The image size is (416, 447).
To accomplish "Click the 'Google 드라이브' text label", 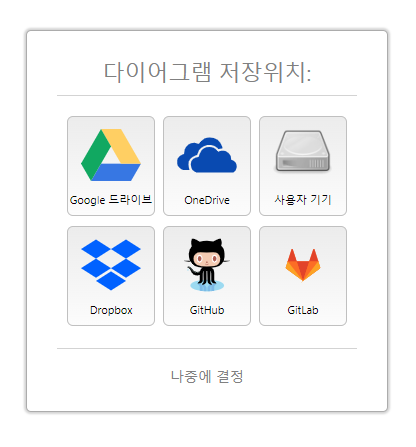I will coord(111,200).
